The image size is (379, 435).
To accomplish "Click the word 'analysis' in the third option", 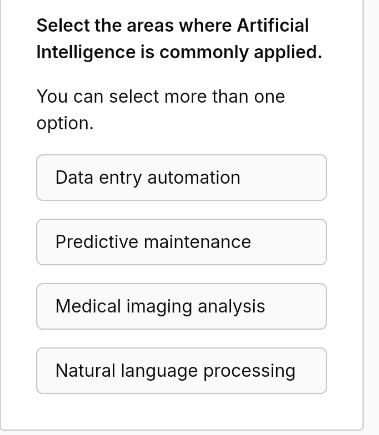I will [x=231, y=307].
